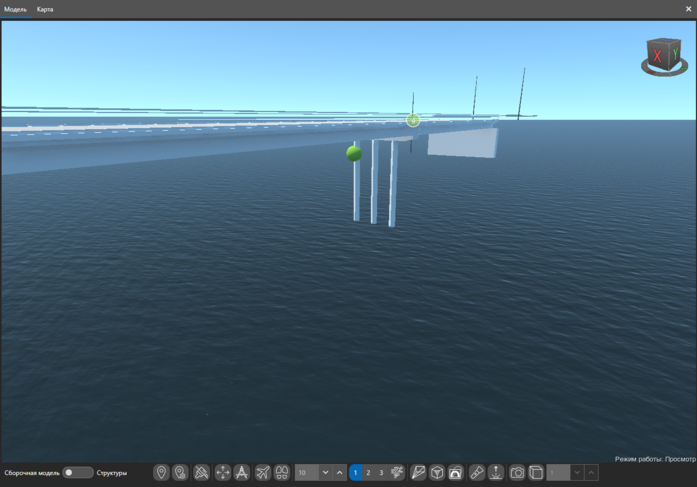697x487 pixels.
Task: Open the disabled dropdown at toolbar right end
Action: 577,472
